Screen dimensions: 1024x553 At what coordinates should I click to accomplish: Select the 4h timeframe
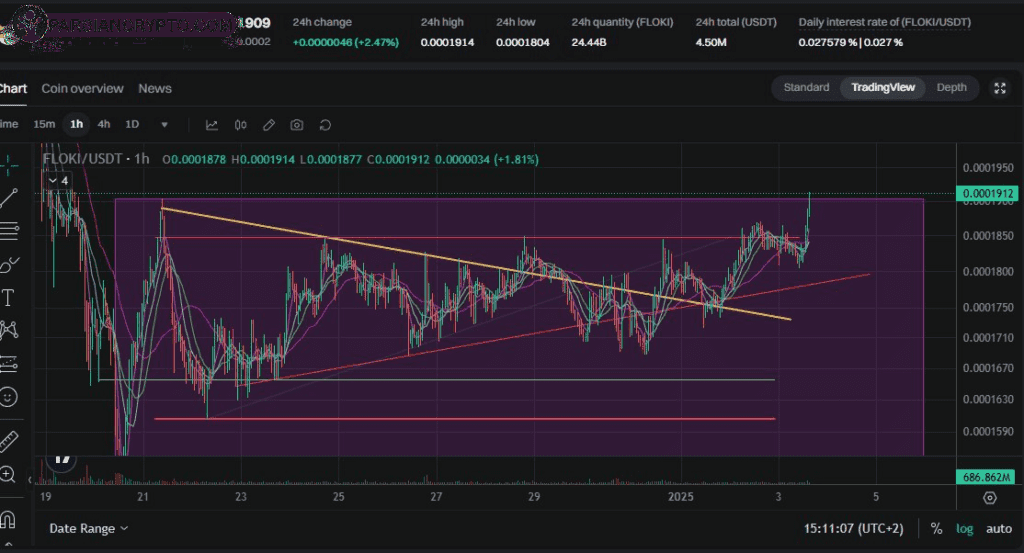[104, 124]
